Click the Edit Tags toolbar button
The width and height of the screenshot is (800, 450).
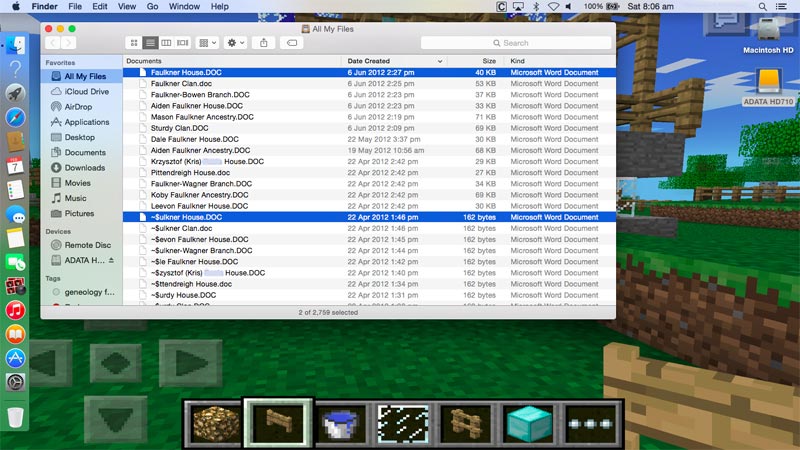[x=292, y=43]
